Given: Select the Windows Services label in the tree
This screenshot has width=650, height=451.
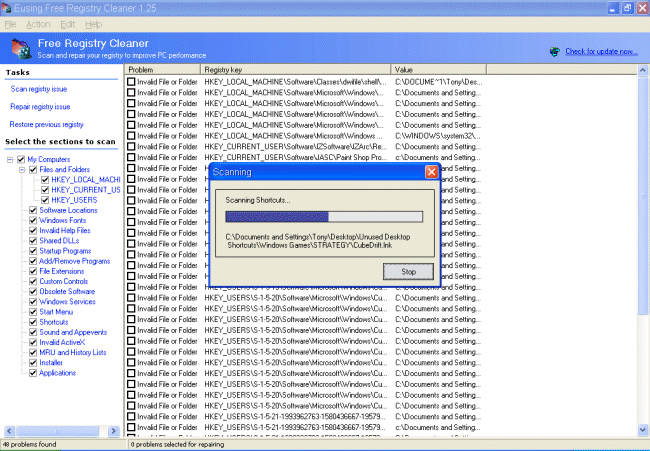Looking at the screenshot, I should [67, 302].
